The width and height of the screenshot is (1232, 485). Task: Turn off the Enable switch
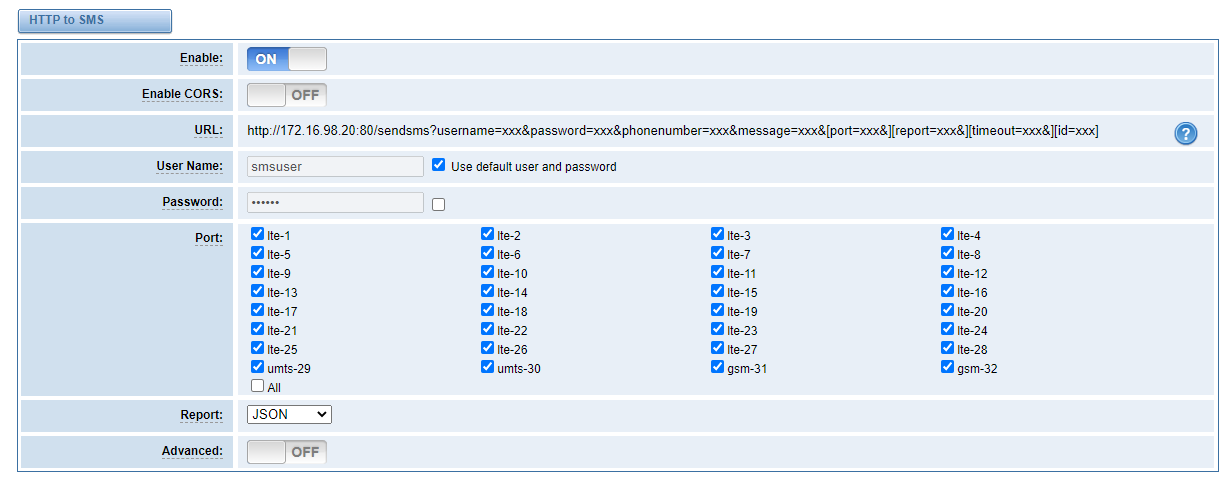(287, 59)
